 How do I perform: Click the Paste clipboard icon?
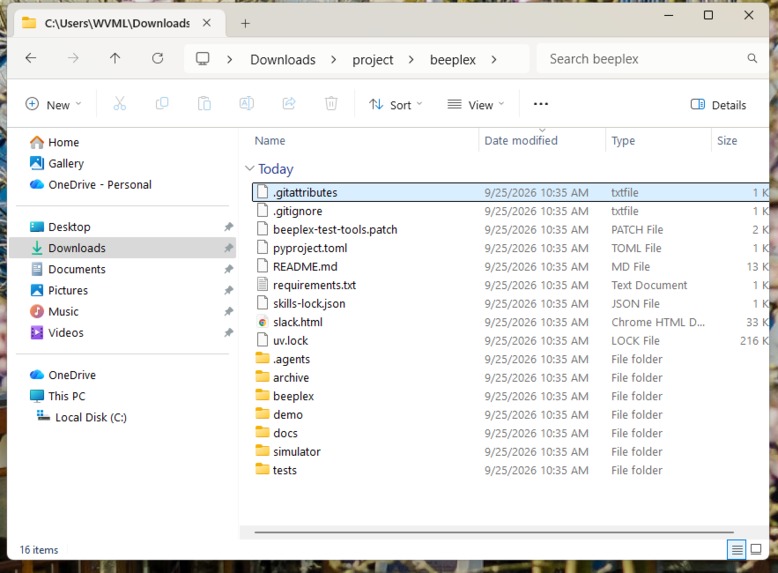point(204,104)
